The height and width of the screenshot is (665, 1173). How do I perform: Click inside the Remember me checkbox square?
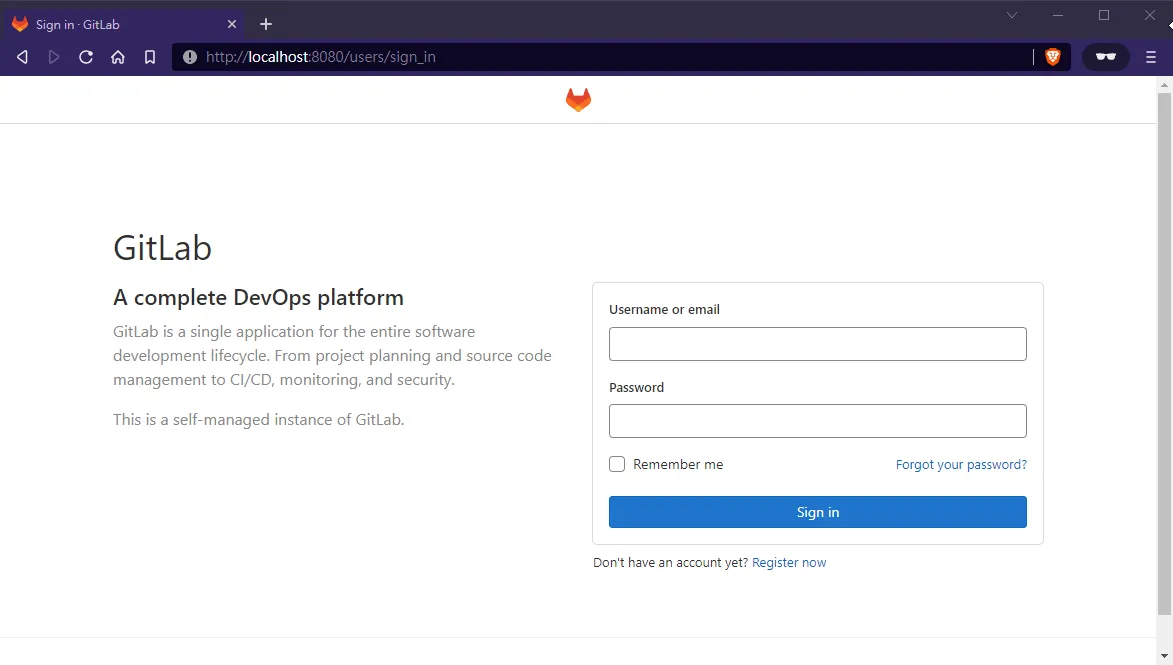coord(617,464)
